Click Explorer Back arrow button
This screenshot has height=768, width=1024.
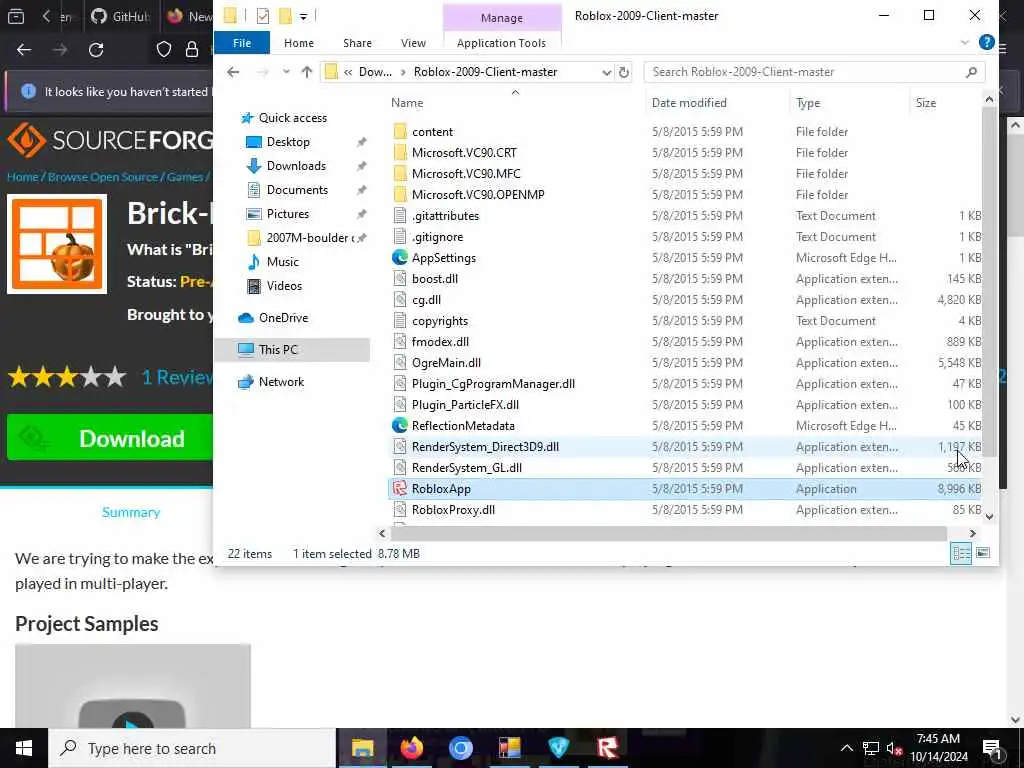point(233,72)
